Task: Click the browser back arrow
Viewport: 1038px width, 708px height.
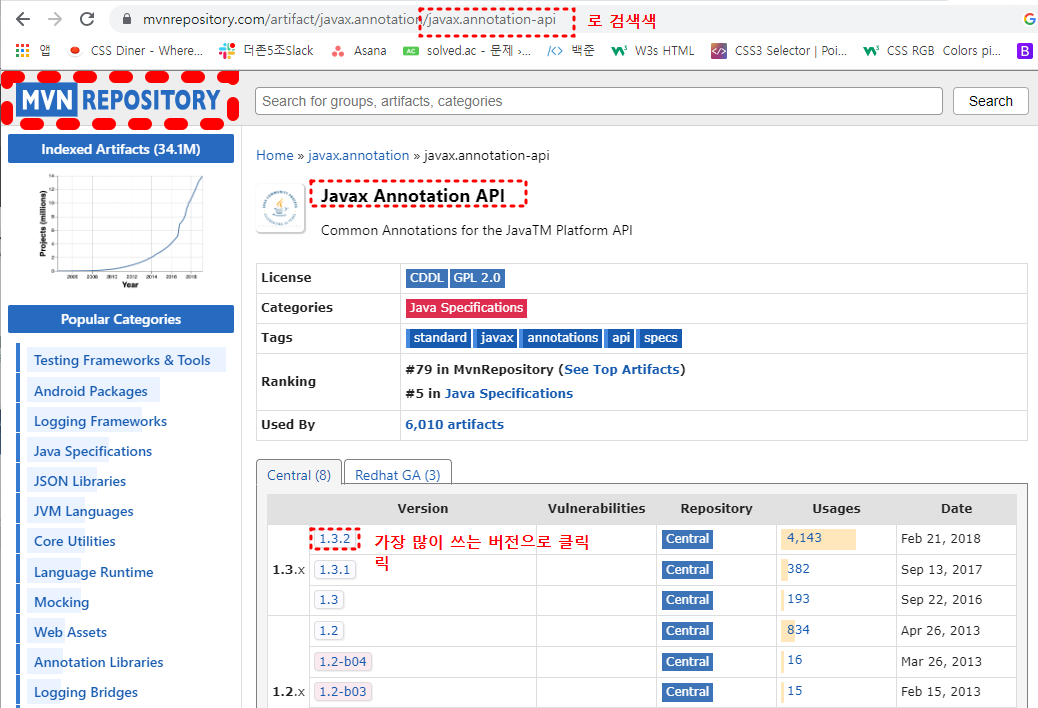Action: tap(23, 19)
